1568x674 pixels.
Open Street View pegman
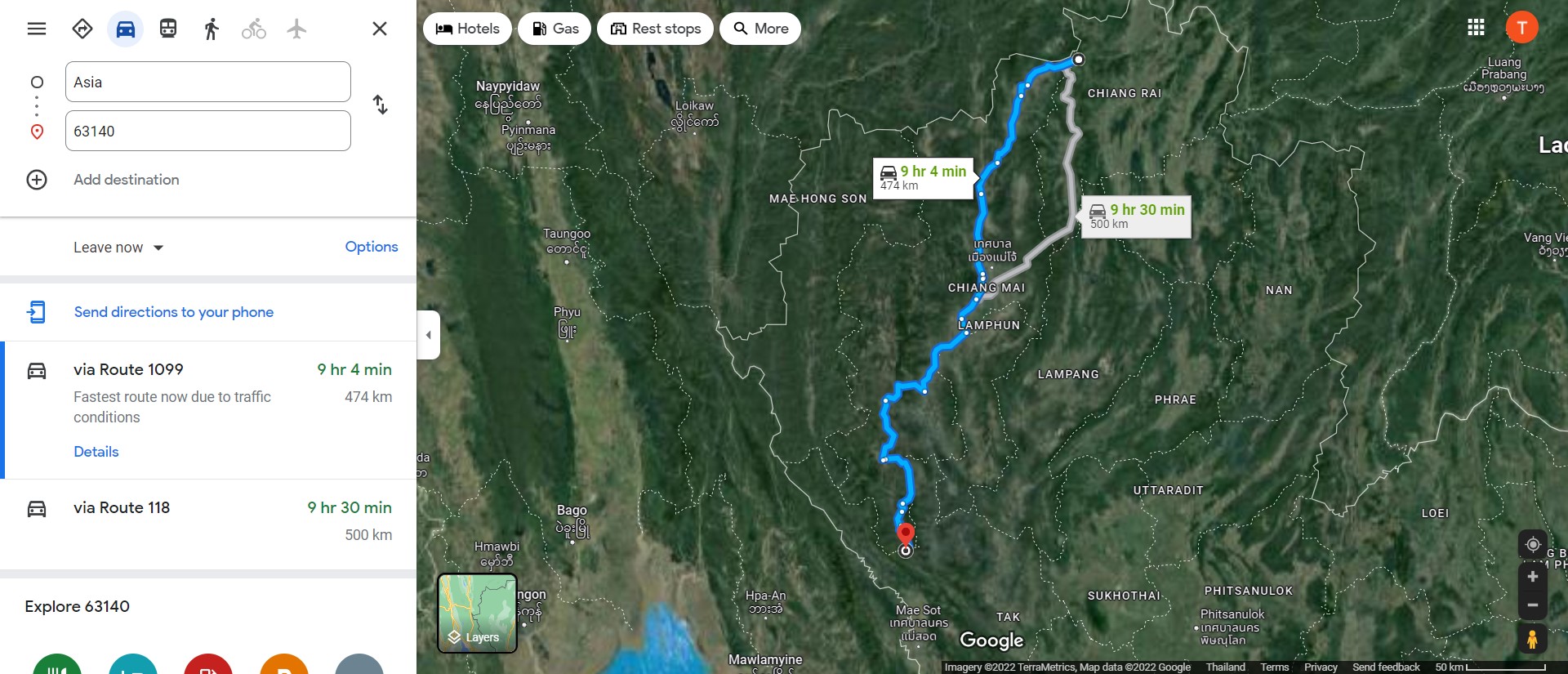(x=1533, y=639)
